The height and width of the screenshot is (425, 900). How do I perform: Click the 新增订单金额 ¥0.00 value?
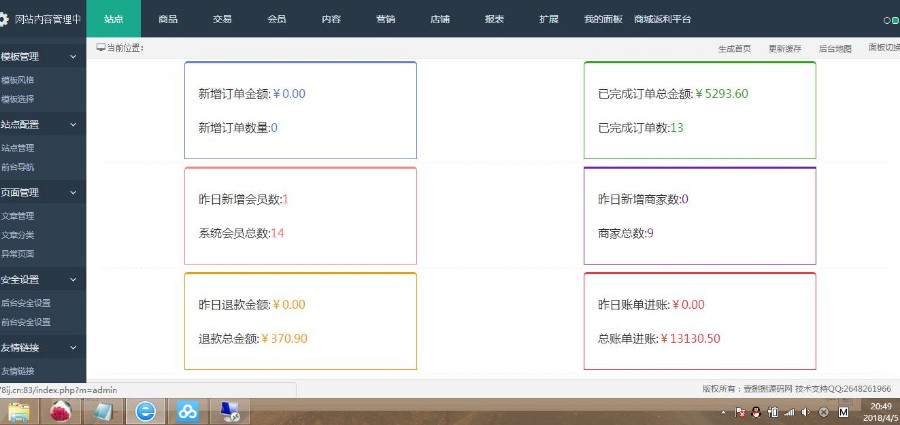click(x=289, y=94)
